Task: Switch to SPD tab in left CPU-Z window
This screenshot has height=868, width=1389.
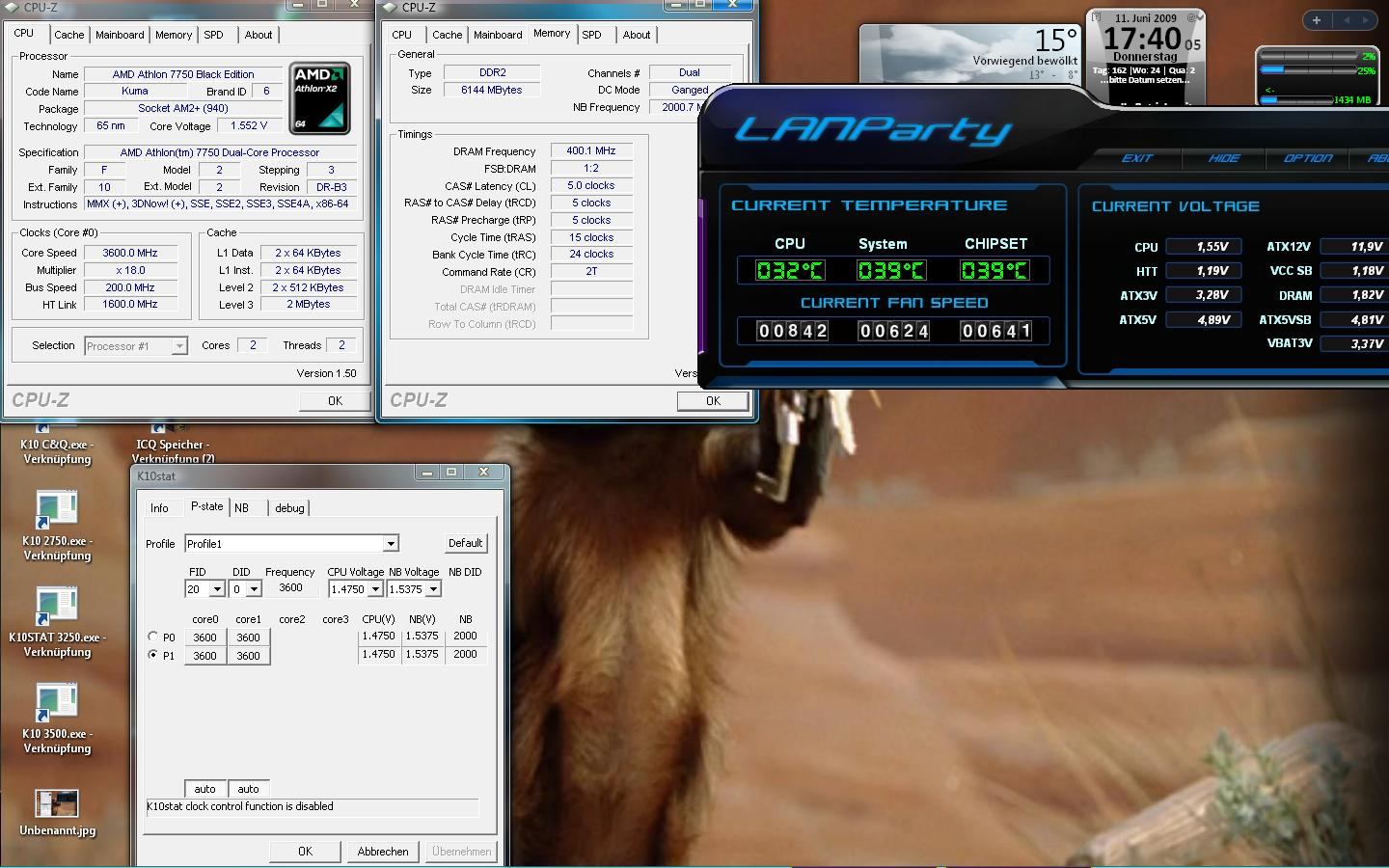Action: [213, 35]
